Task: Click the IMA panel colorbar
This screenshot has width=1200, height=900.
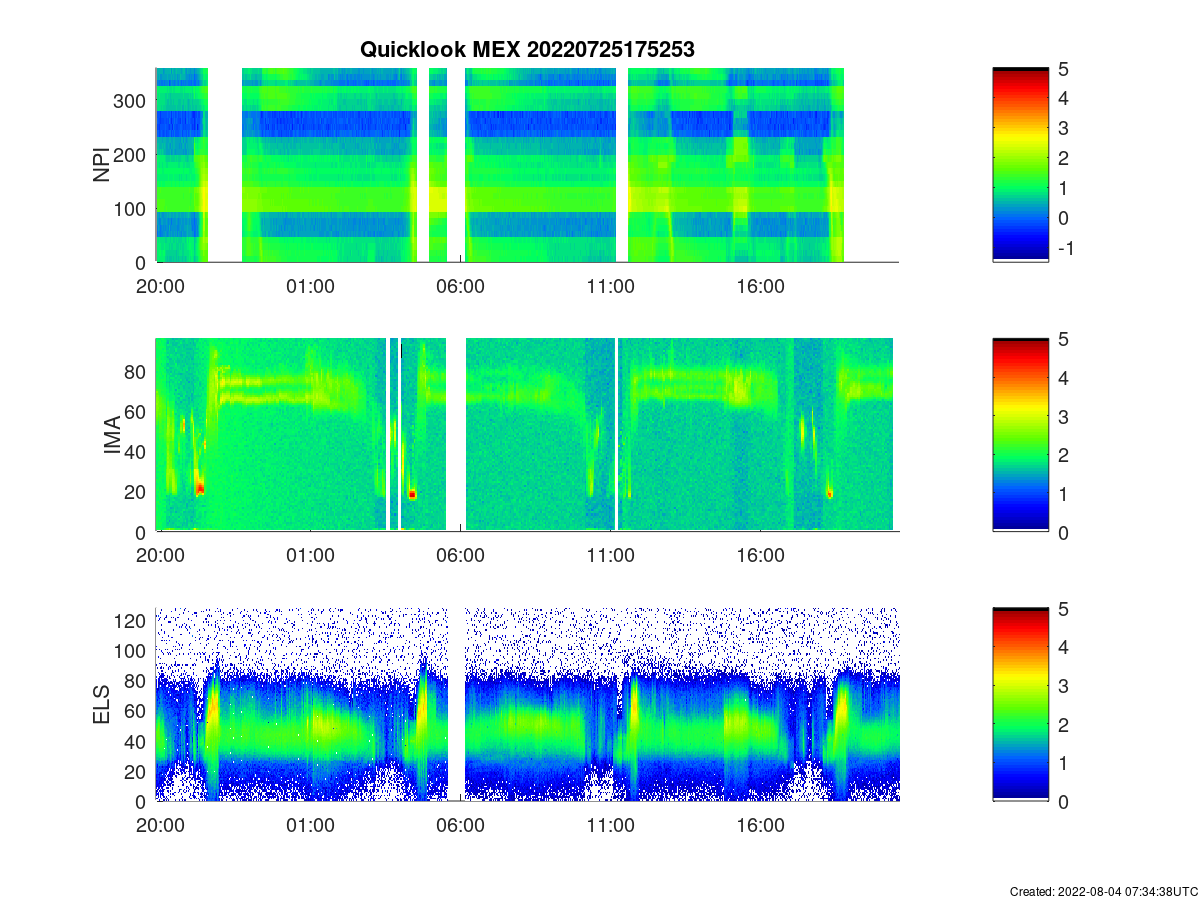Action: [x=1020, y=434]
